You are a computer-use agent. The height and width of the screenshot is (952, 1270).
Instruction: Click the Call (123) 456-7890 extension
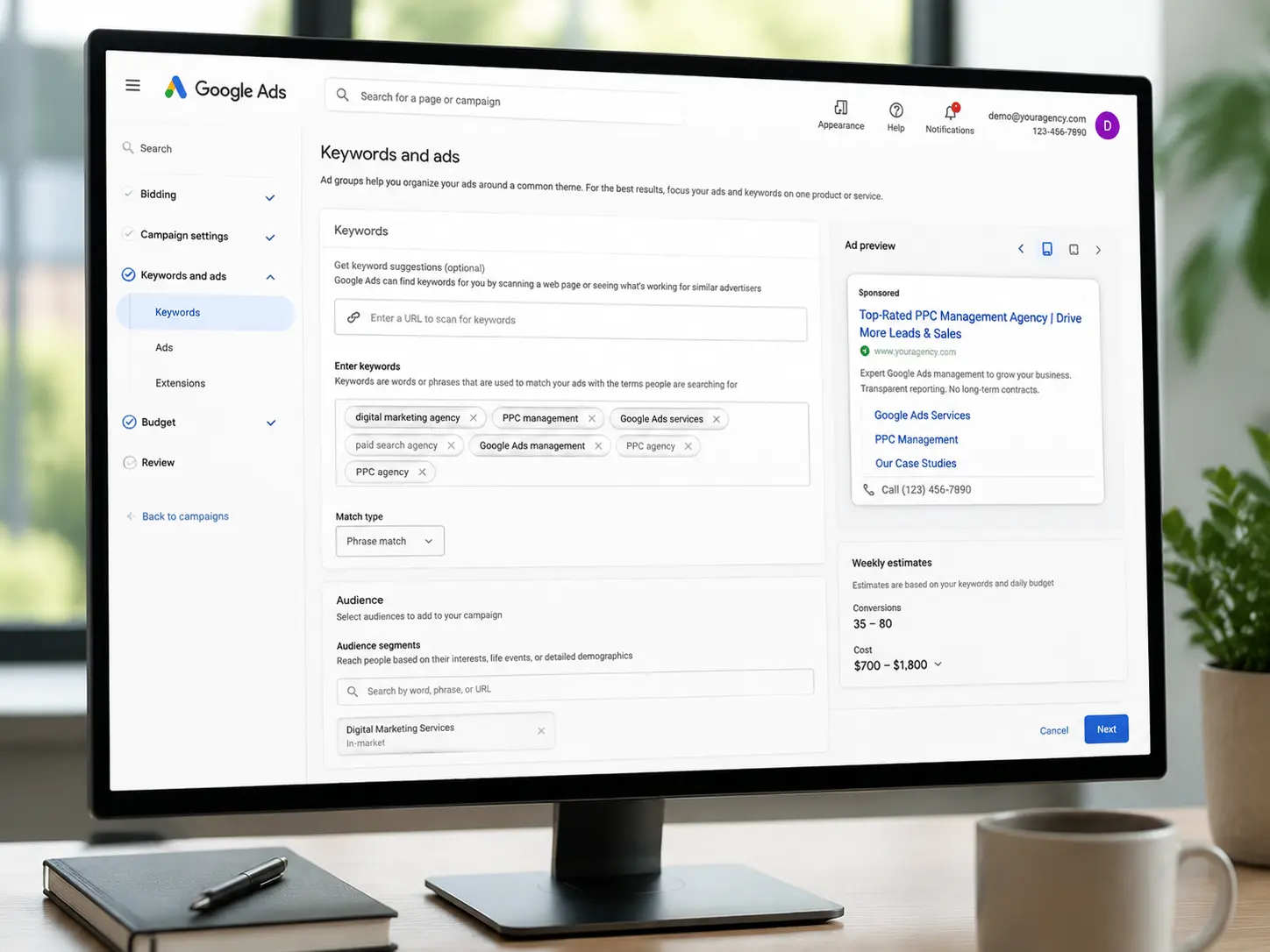pos(926,490)
